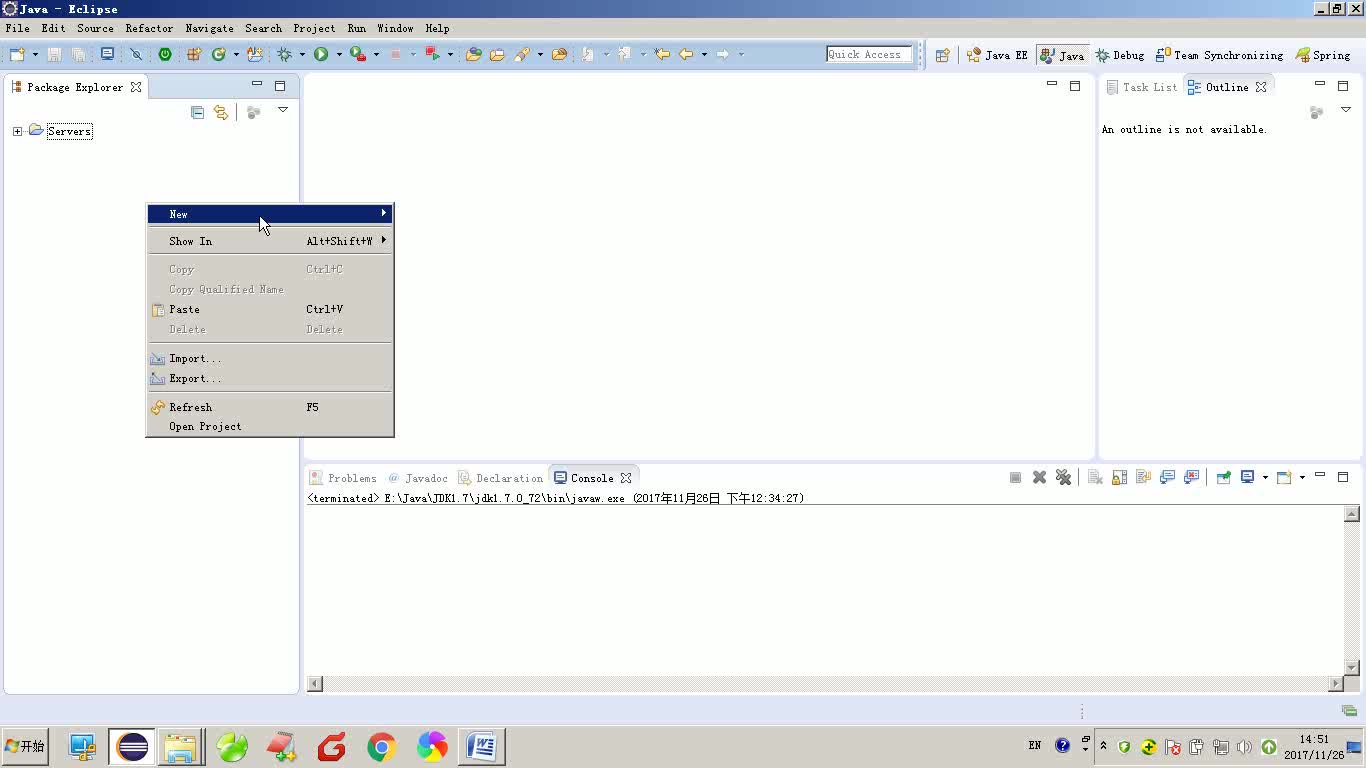Toggle Skip All Breakpoints in toolbar
Screen dimensions: 1366x768
tap(136, 54)
